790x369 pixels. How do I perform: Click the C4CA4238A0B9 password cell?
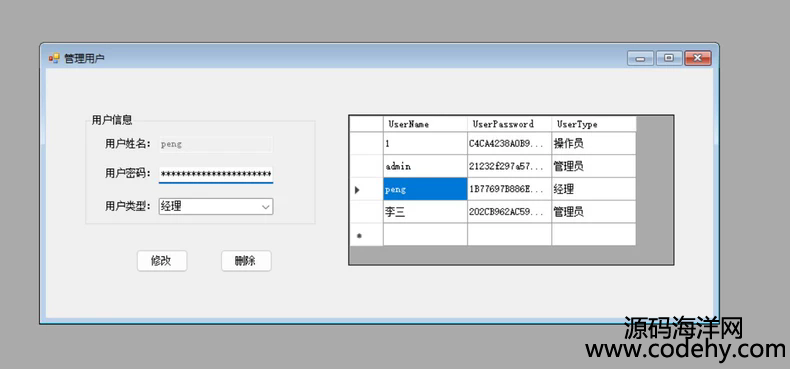coord(509,144)
